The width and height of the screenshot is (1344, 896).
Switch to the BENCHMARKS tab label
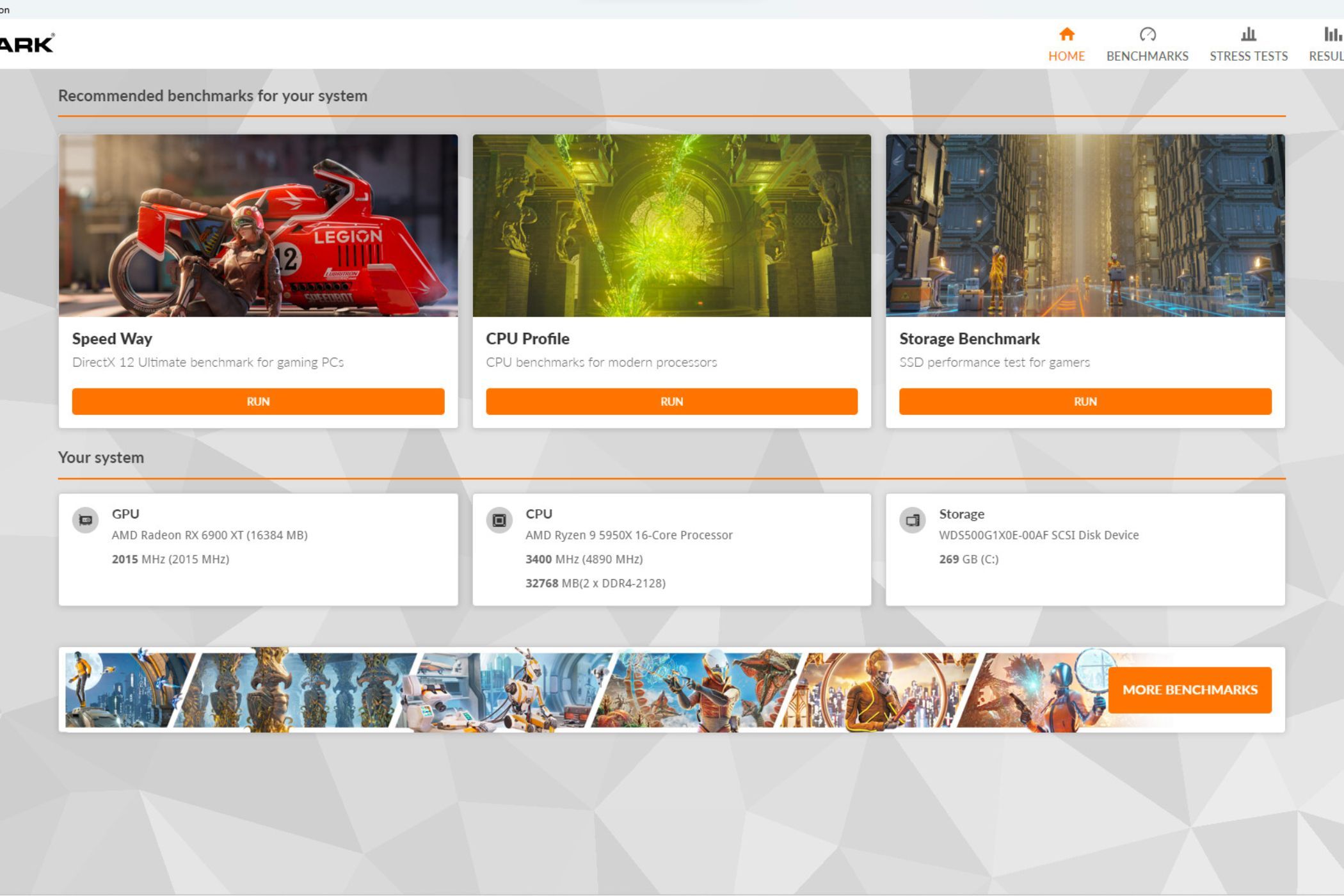1147,56
